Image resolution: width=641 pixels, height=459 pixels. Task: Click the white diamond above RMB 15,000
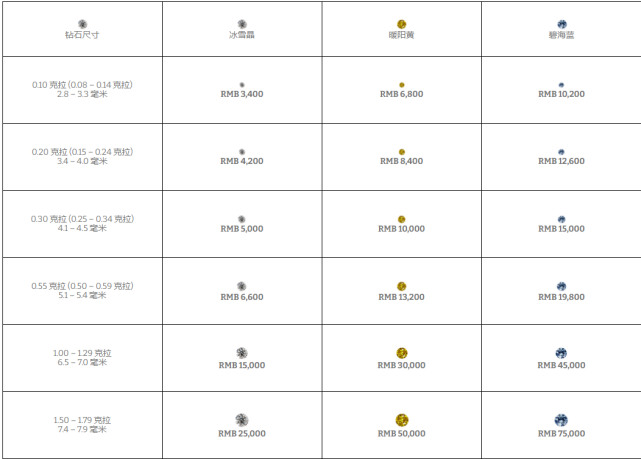click(242, 353)
